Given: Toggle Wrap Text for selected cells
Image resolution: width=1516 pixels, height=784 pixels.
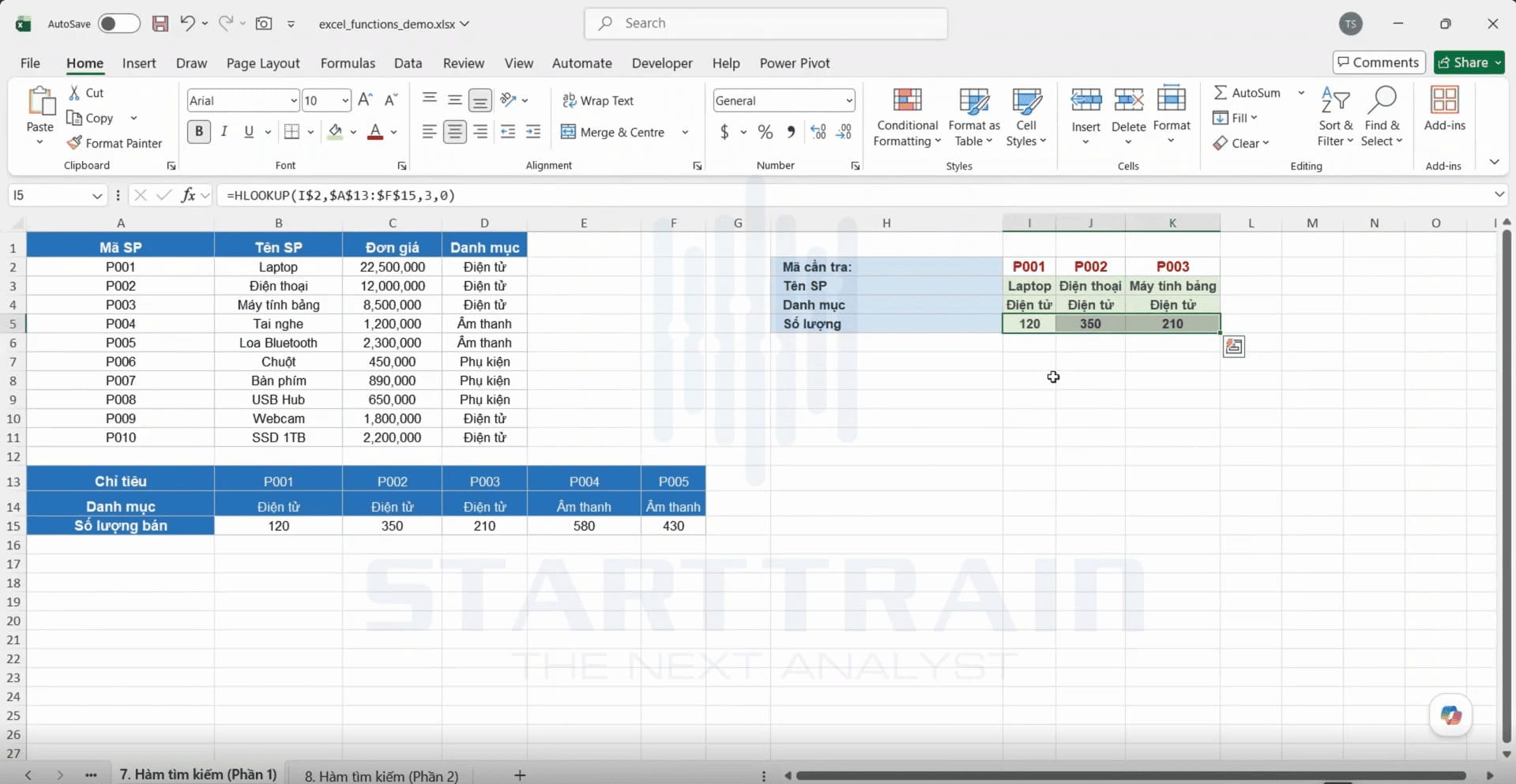Looking at the screenshot, I should [x=598, y=100].
